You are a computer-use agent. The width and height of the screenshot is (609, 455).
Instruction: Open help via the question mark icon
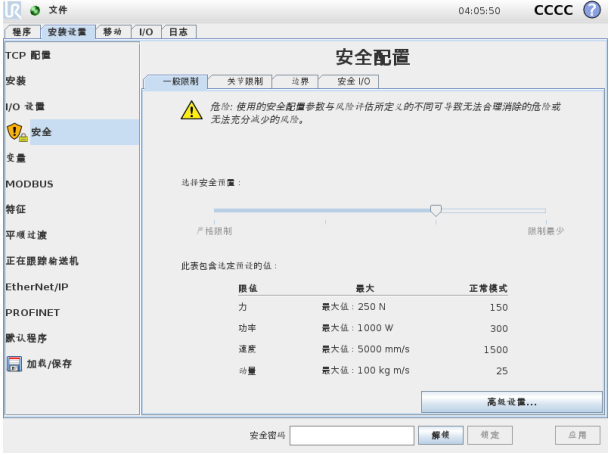(591, 11)
